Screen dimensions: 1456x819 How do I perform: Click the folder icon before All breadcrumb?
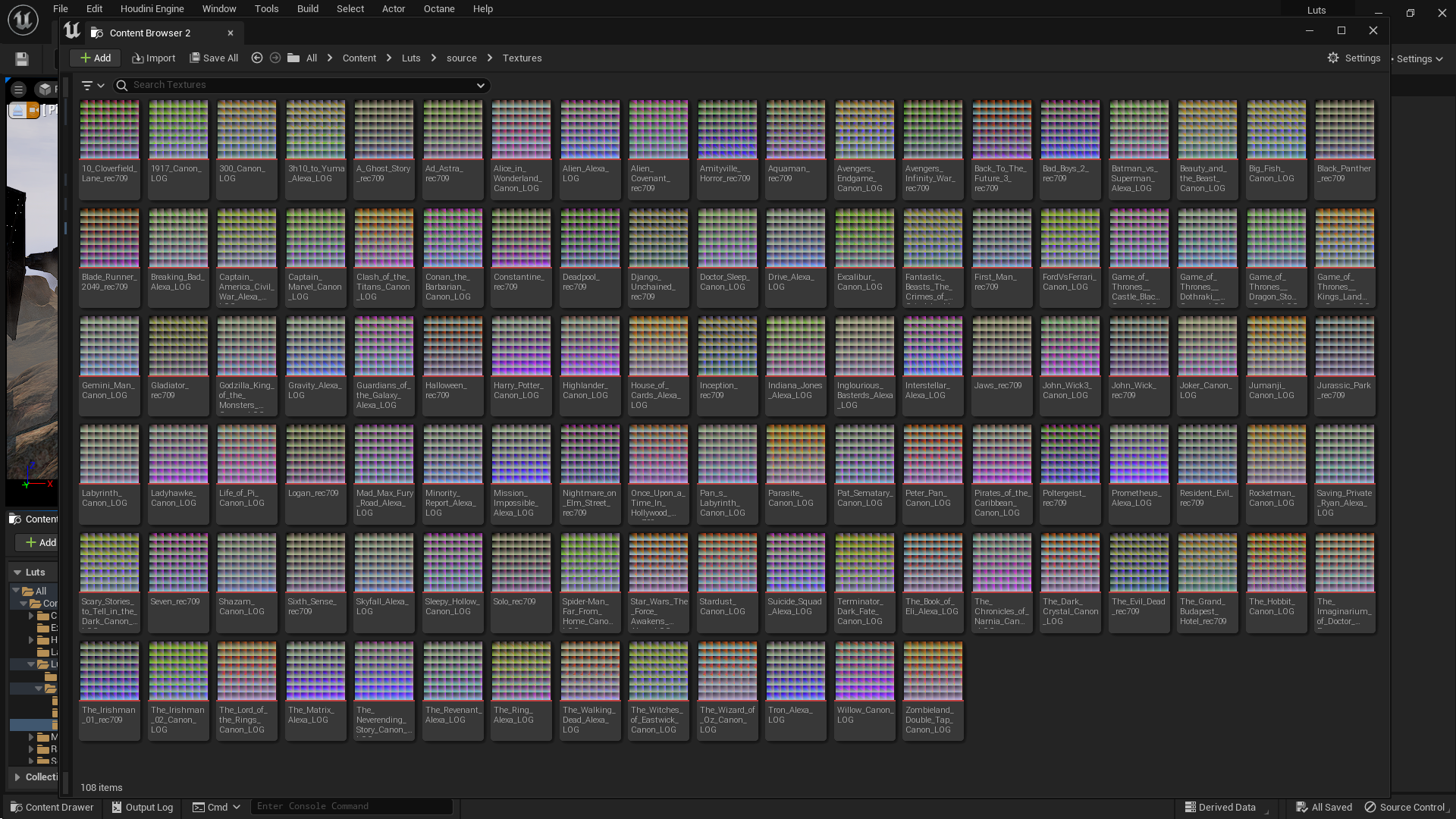293,58
